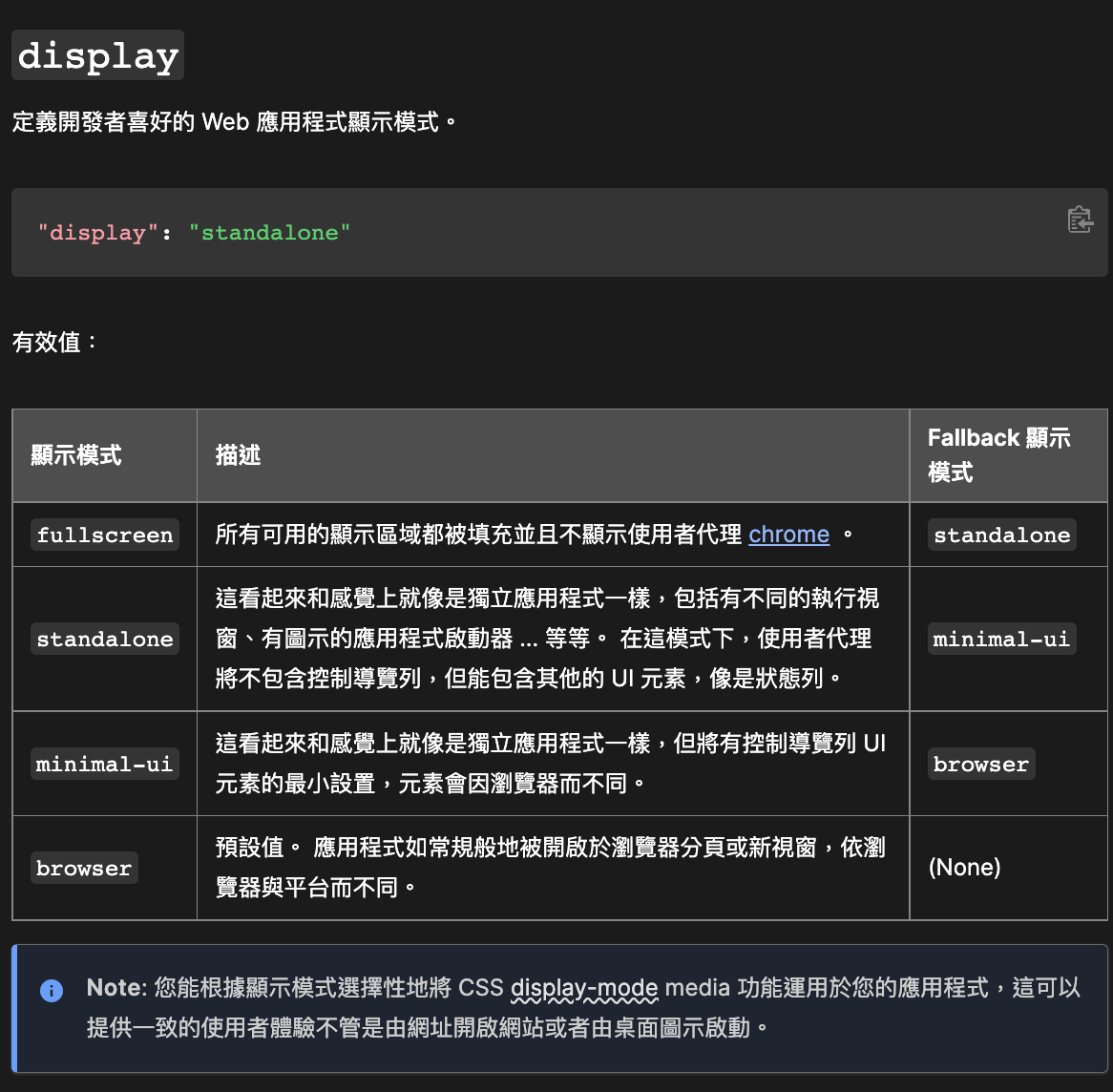Select the browser code tag in first column
Viewport: 1113px width, 1092px height.
click(x=84, y=868)
